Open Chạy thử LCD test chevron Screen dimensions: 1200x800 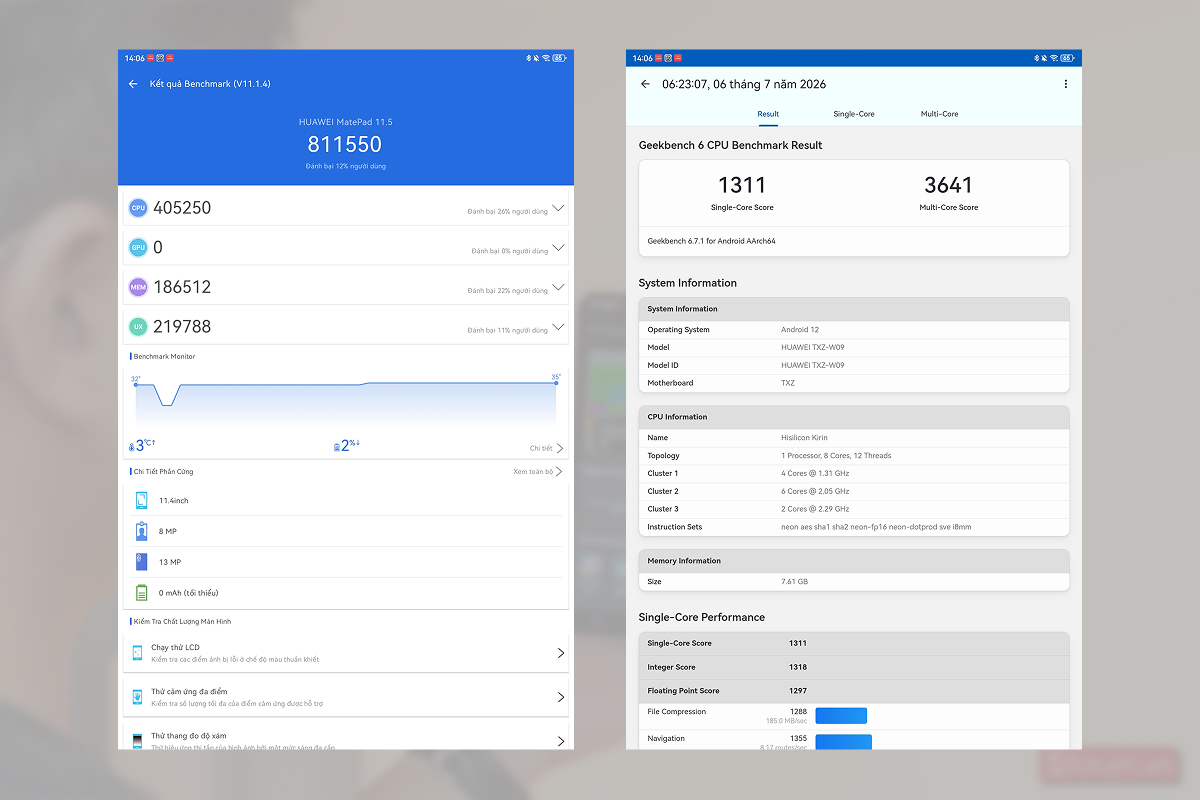coord(561,653)
